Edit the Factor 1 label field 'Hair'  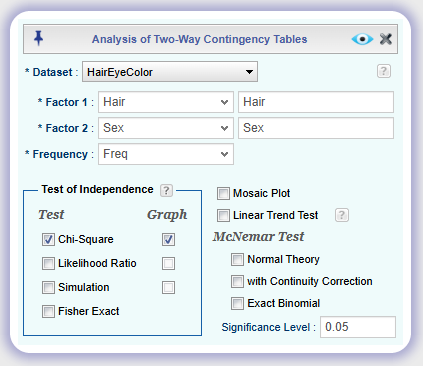(x=316, y=102)
